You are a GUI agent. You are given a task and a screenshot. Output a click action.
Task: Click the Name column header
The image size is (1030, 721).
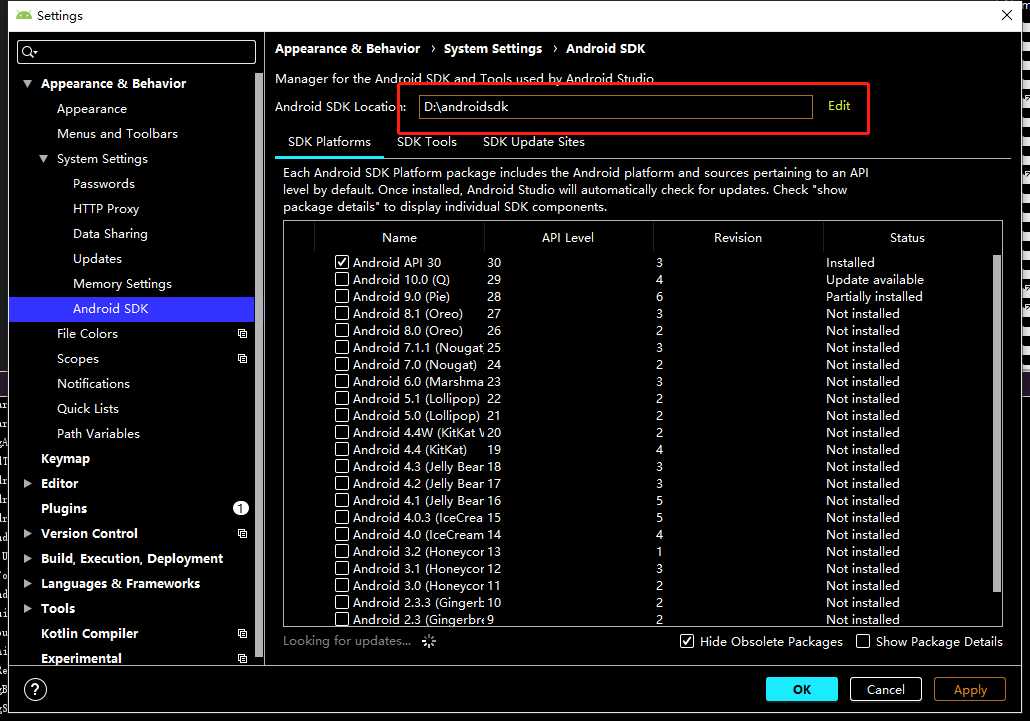[399, 238]
